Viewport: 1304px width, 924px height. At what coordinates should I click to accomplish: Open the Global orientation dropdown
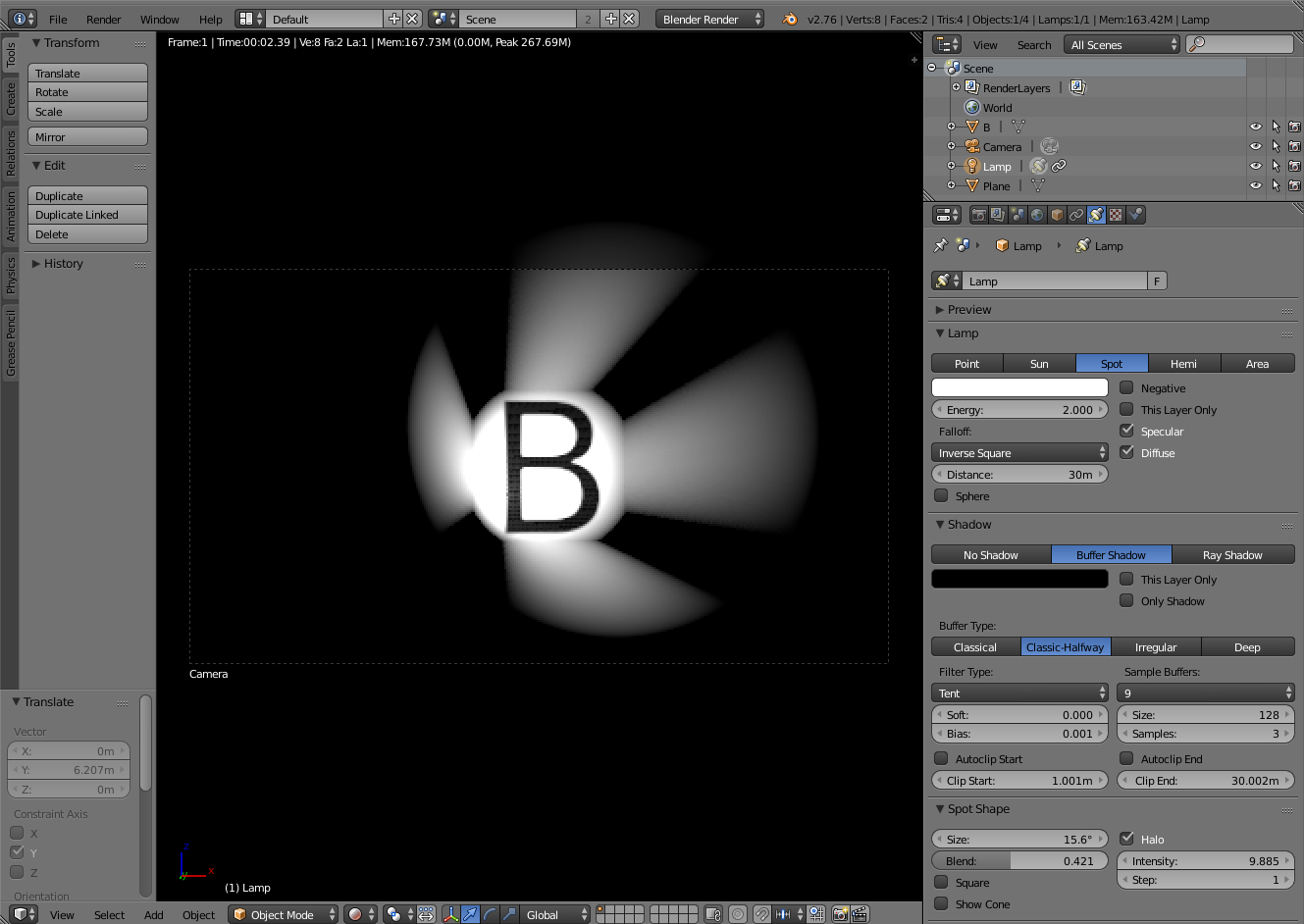554,914
